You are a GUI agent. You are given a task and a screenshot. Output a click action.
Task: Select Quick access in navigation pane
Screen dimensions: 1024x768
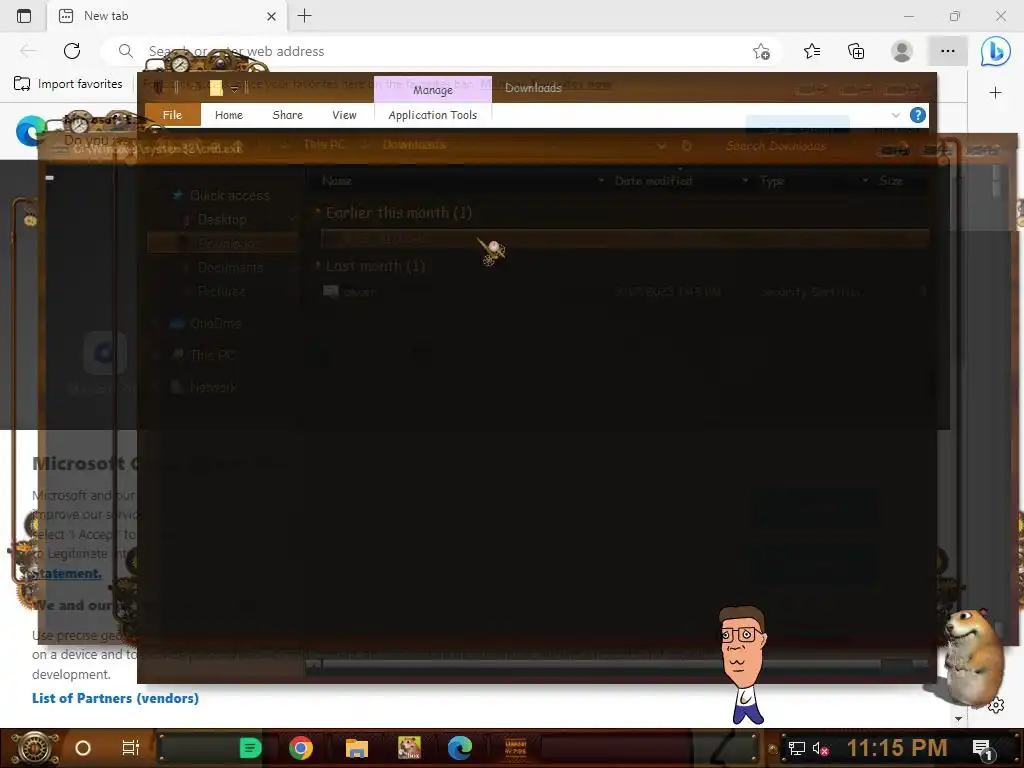click(x=229, y=195)
